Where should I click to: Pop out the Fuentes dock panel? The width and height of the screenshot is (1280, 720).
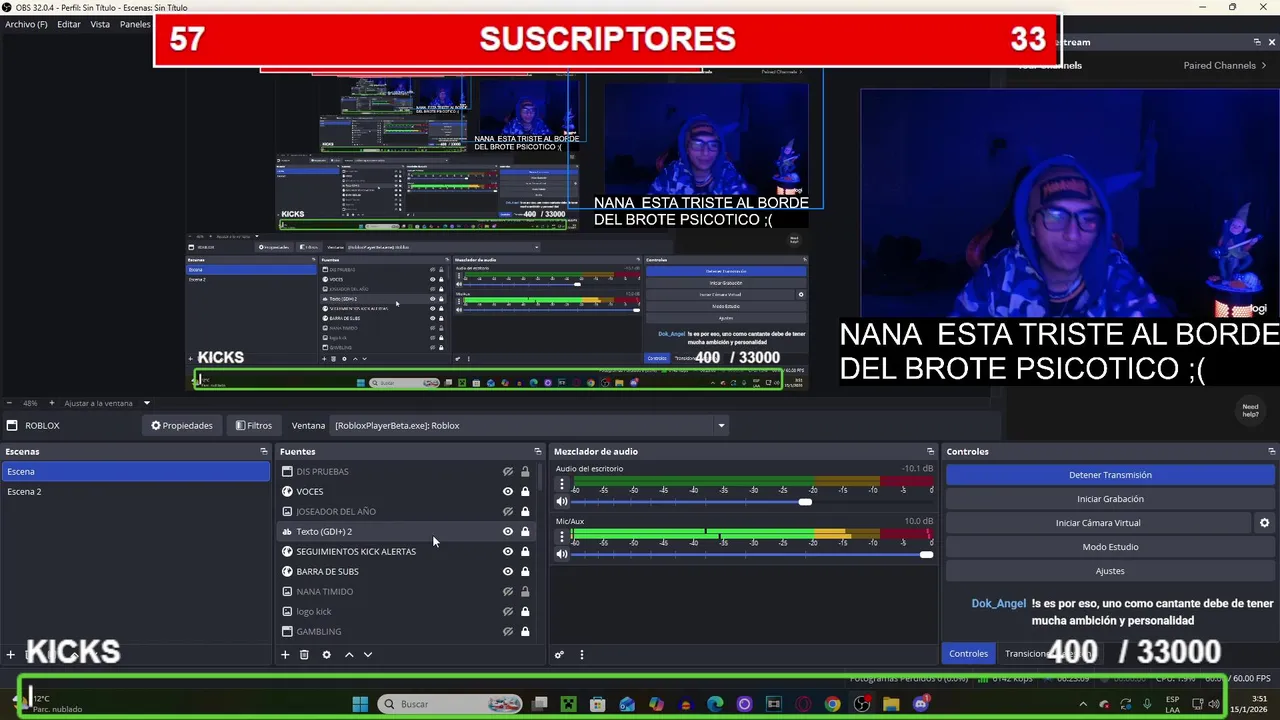click(x=538, y=452)
